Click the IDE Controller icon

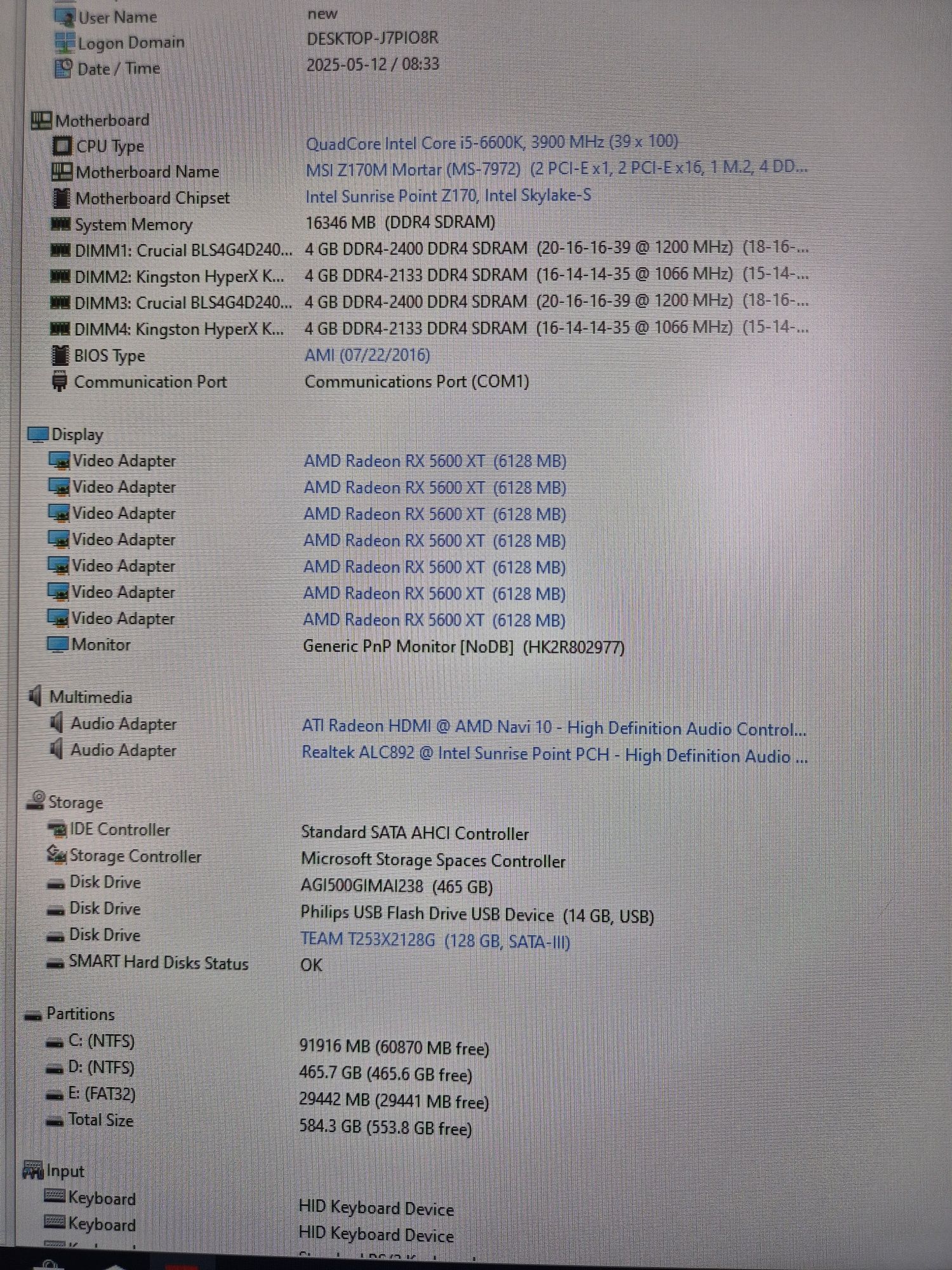(x=57, y=829)
